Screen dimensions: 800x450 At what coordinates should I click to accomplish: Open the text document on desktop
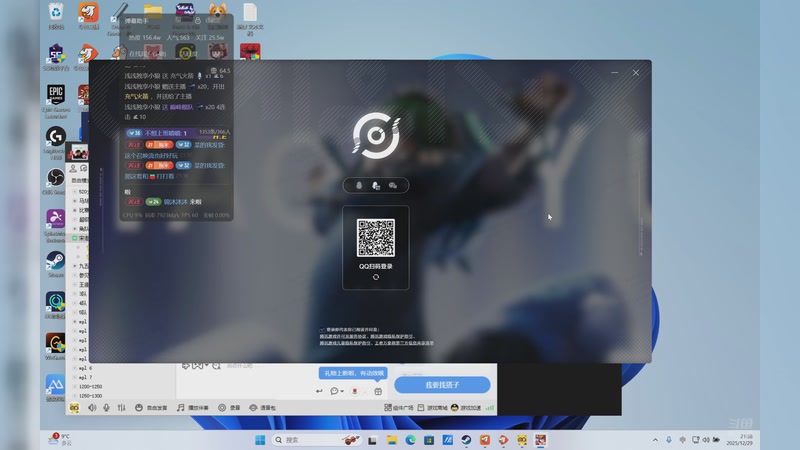tap(249, 19)
